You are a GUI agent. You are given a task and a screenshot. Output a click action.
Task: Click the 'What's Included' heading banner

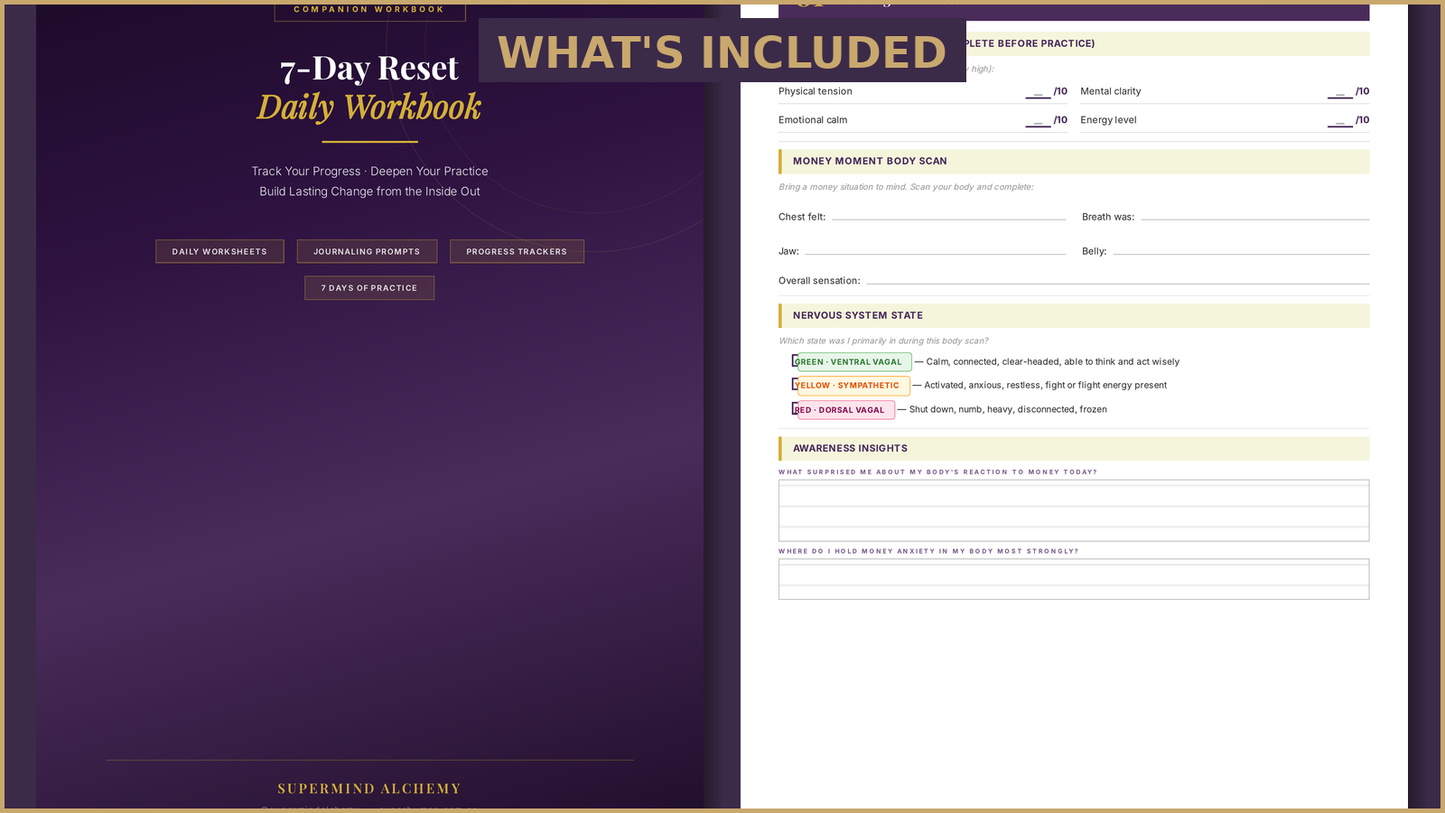pyautogui.click(x=722, y=51)
